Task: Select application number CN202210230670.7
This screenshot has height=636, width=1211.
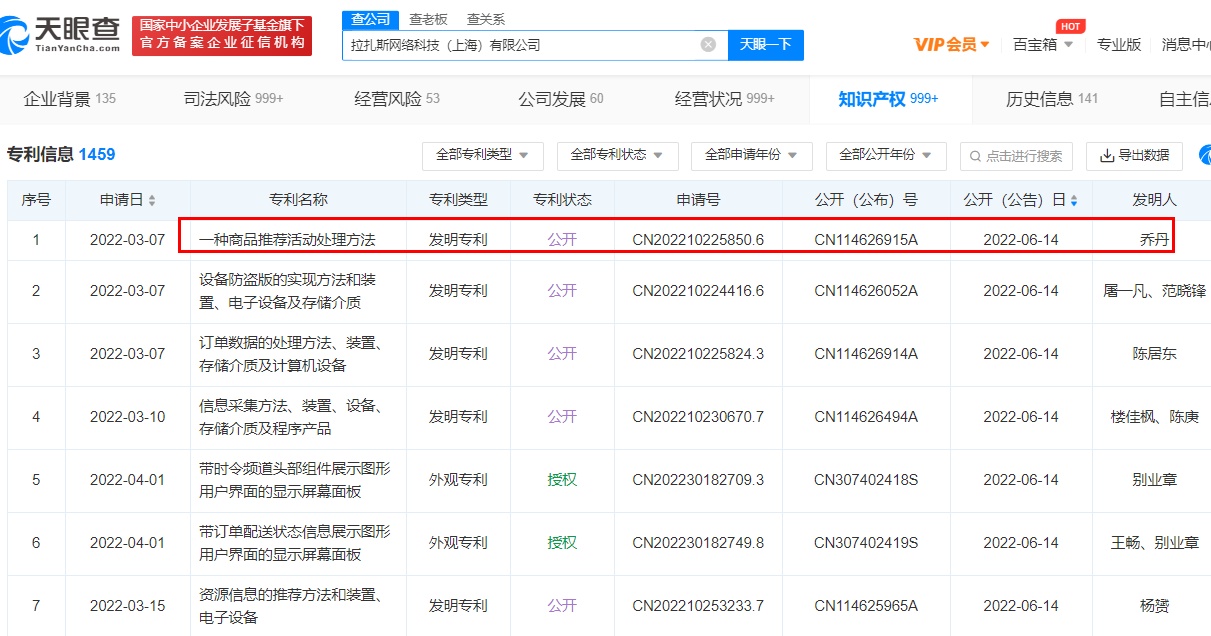Action: (x=698, y=417)
